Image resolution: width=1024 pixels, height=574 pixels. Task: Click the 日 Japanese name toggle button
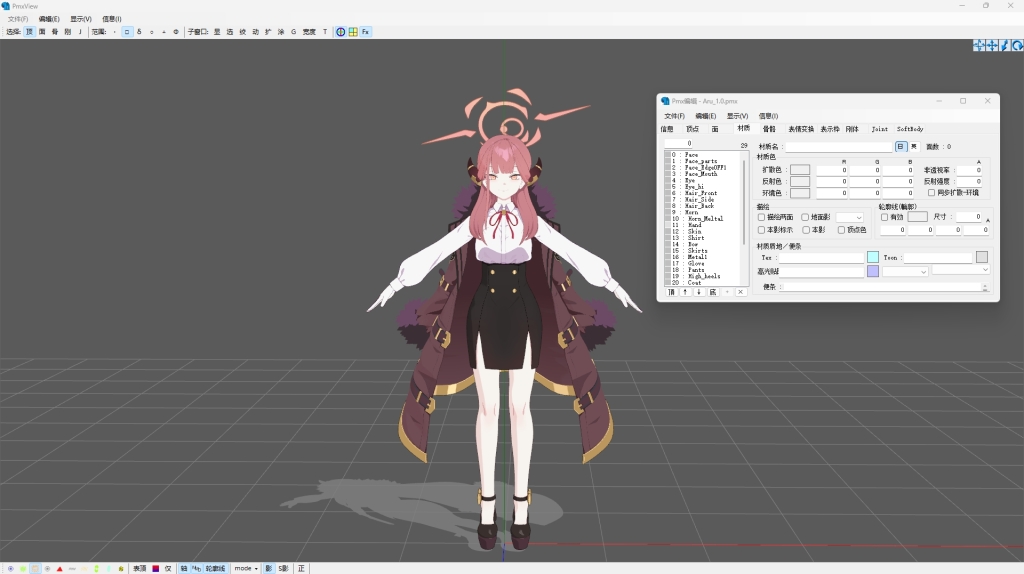tap(901, 147)
